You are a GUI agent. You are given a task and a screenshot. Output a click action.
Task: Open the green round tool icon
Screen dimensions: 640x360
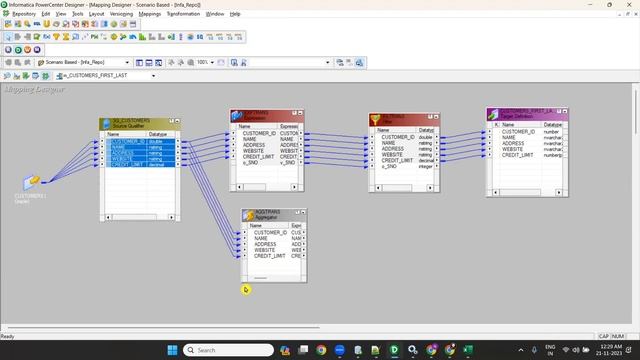(x=18, y=50)
